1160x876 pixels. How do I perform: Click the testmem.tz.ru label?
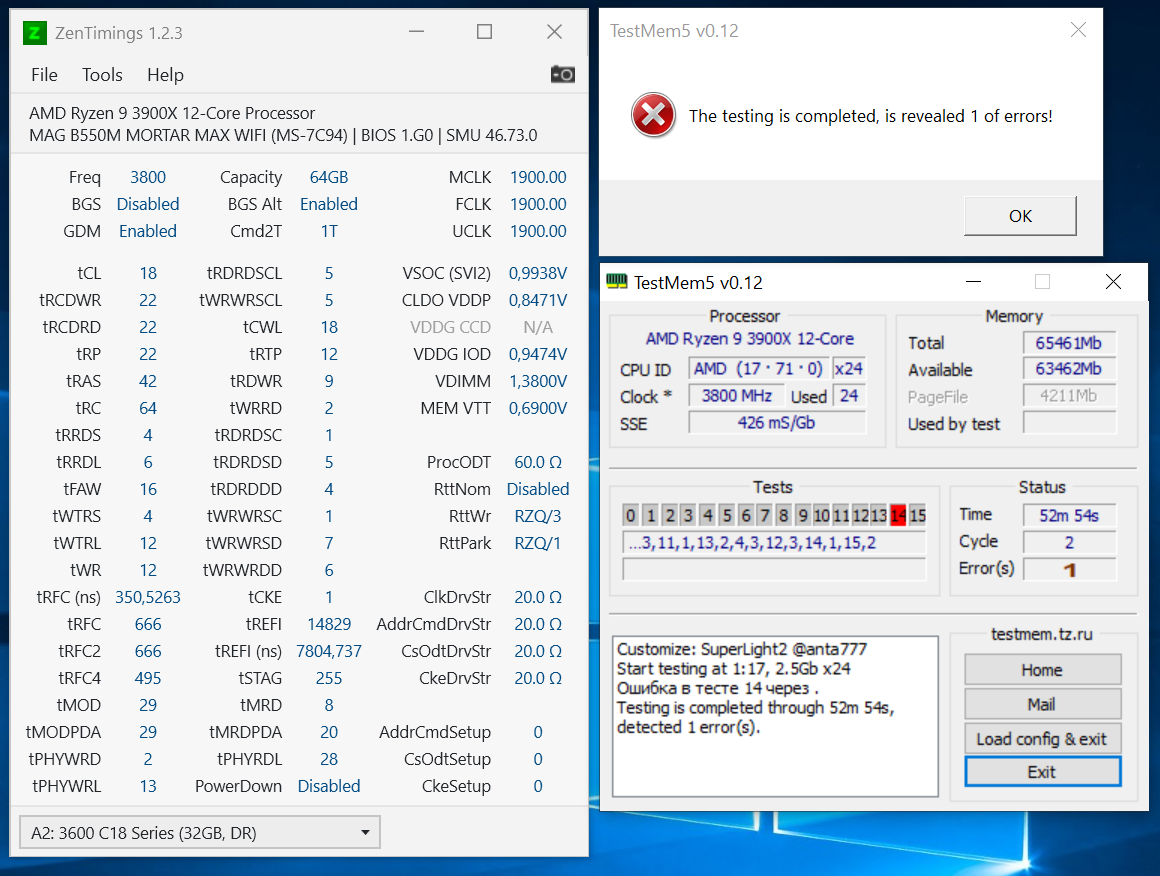point(1042,634)
